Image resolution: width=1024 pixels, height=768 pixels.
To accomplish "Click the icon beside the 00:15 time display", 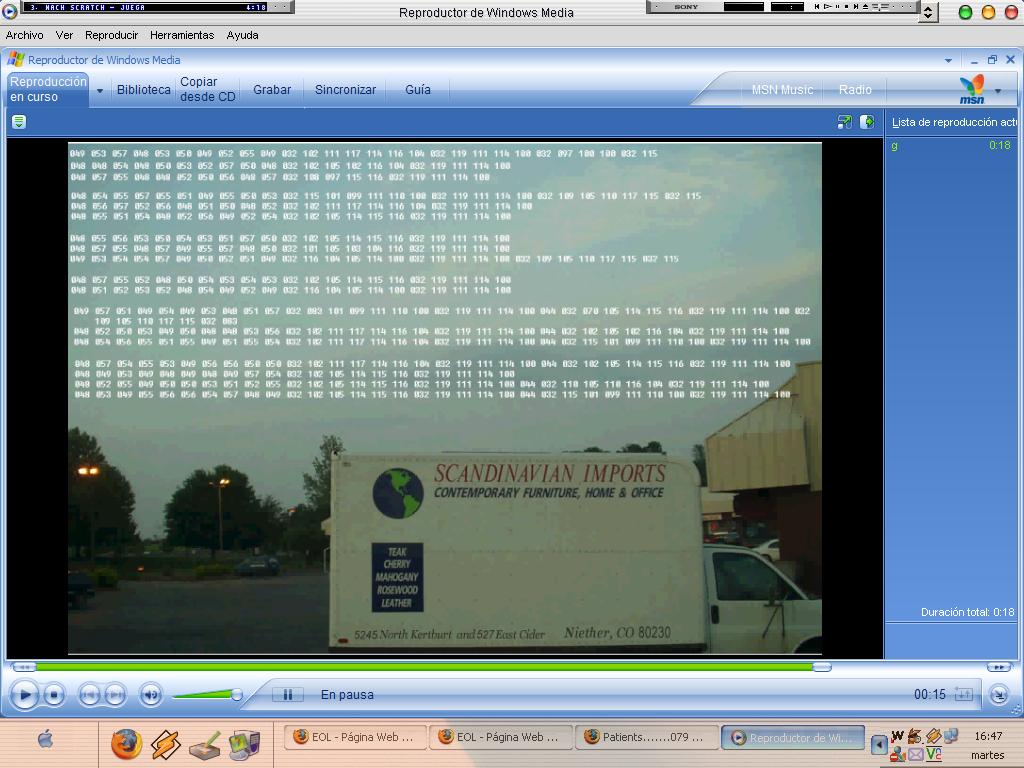I will [963, 694].
